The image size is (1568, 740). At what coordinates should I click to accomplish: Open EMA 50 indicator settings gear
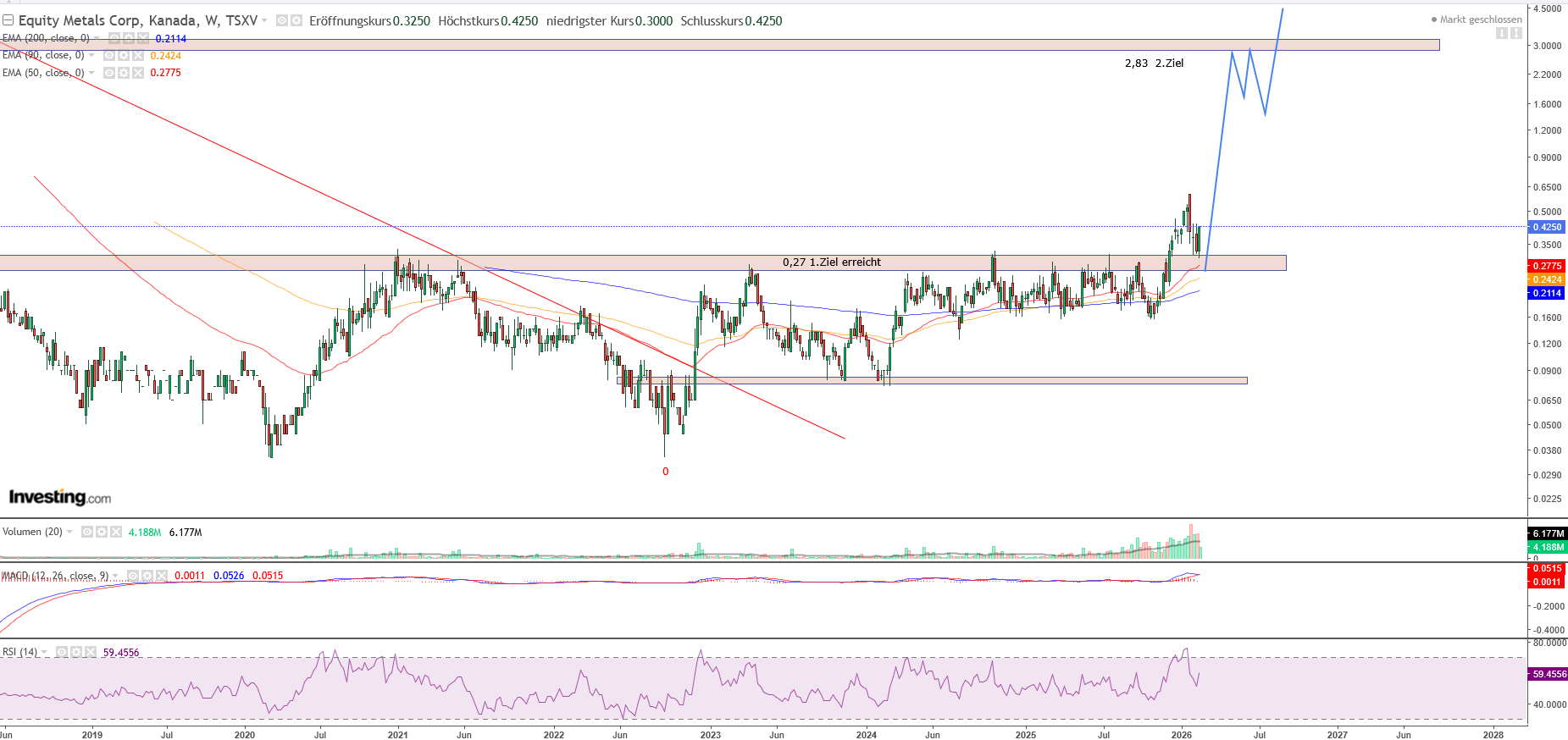pyautogui.click(x=124, y=73)
